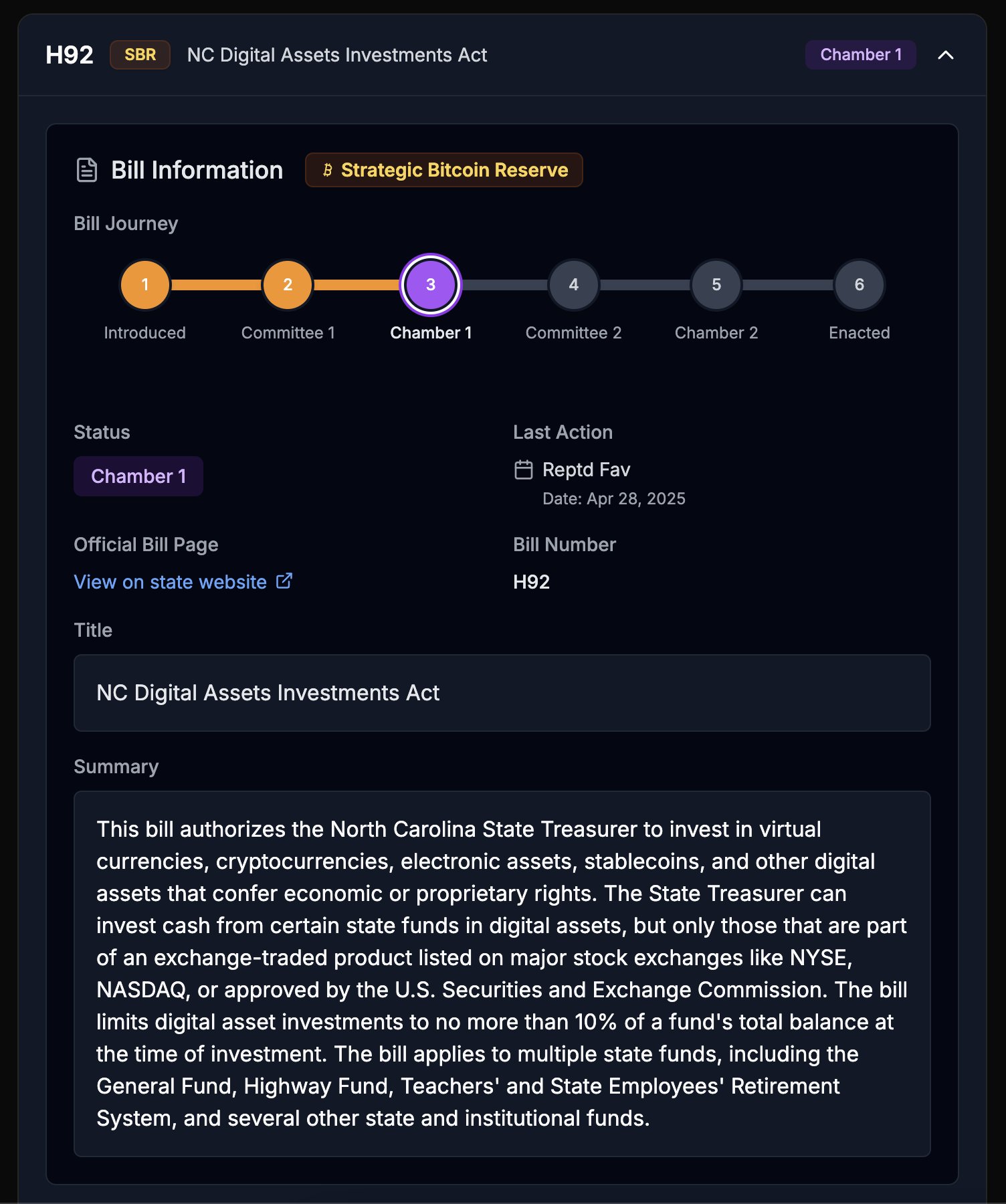Select step 6 Enacted circle

pos(859,285)
